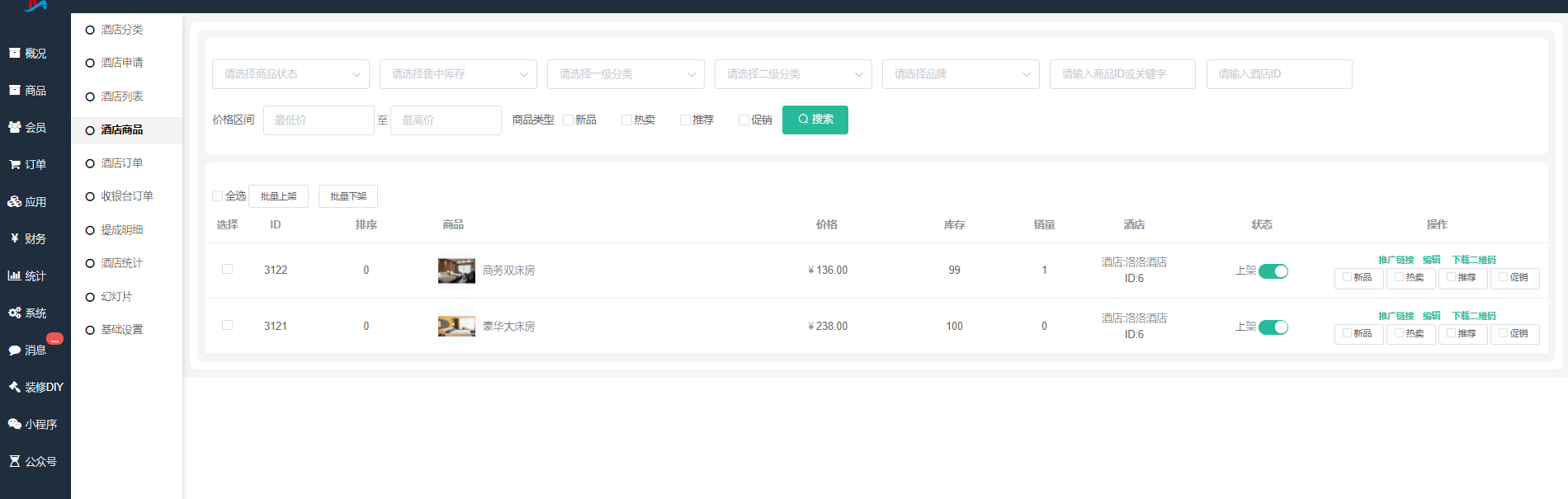Open 收银台订单 submenu item
Image resolution: width=1568 pixels, height=499 pixels.
(x=126, y=196)
